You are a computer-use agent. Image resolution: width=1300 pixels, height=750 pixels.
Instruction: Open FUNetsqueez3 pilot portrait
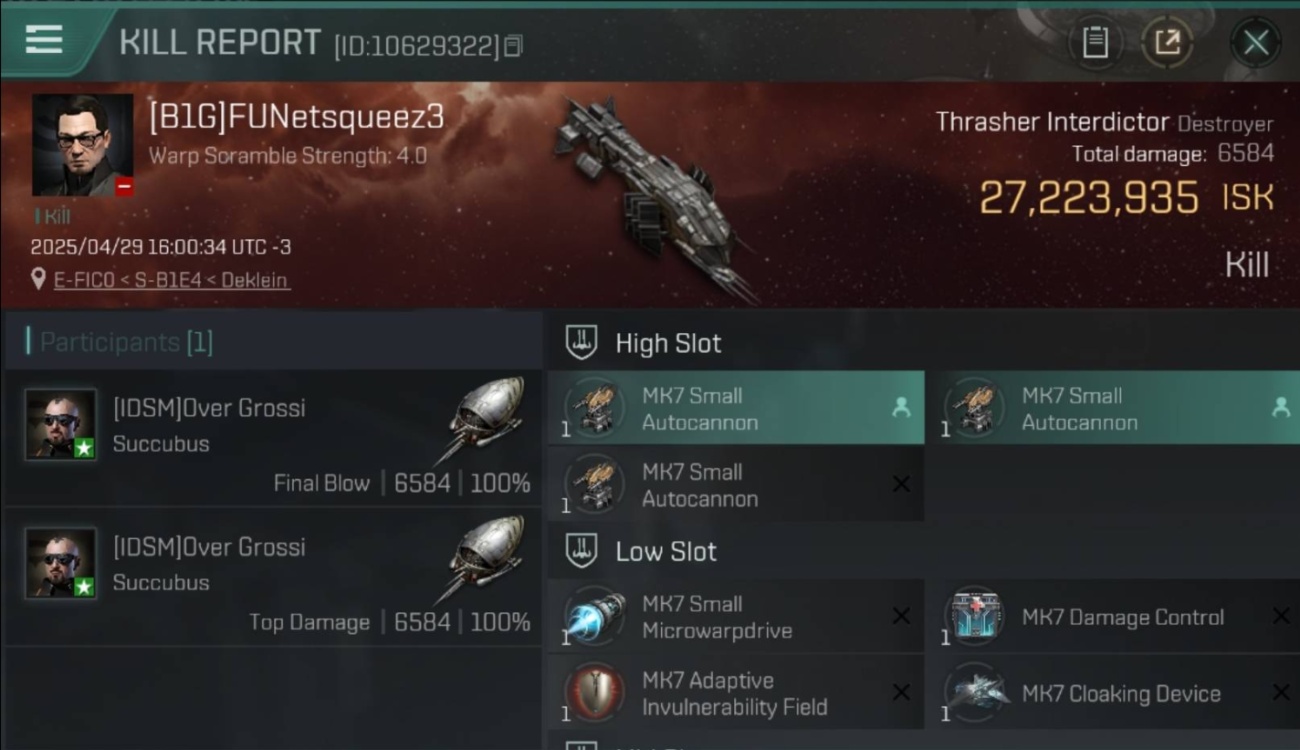(x=82, y=145)
